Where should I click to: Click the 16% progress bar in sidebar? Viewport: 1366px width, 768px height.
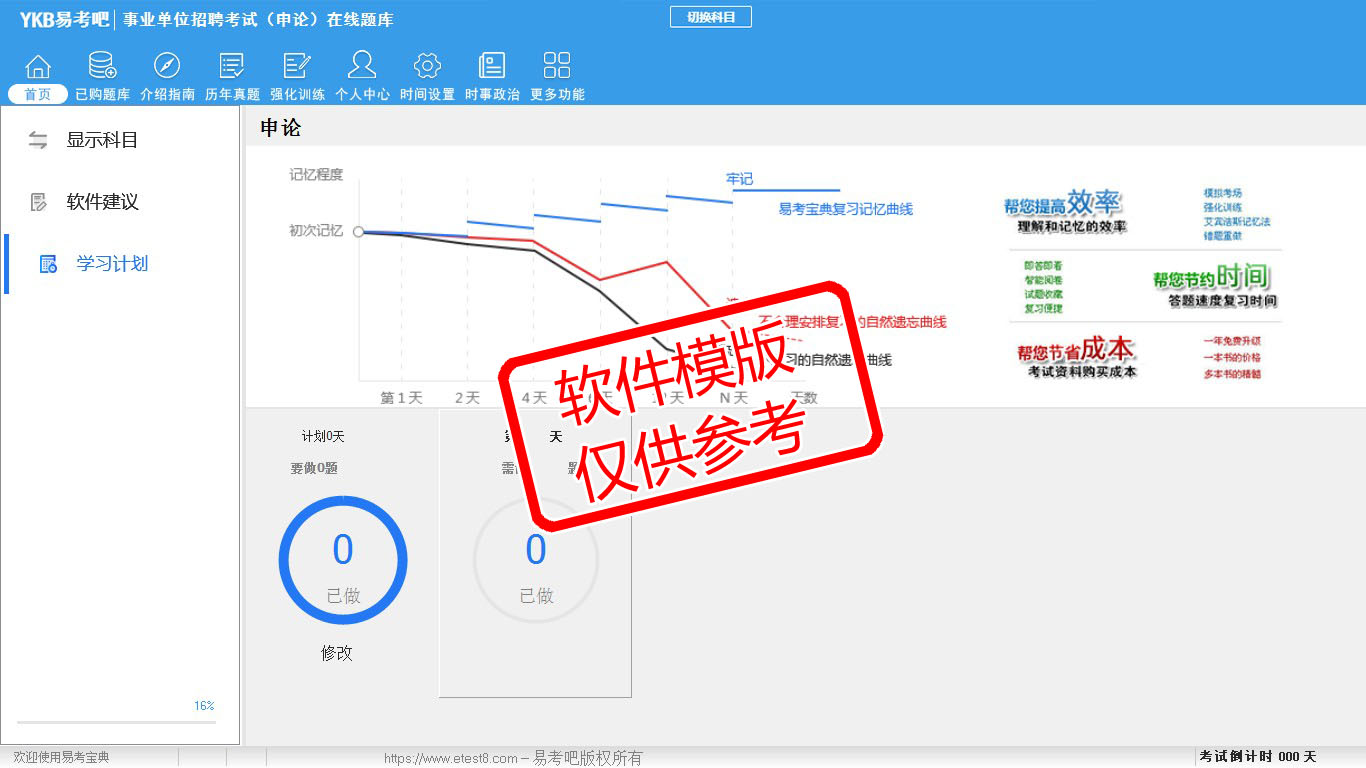[x=116, y=721]
